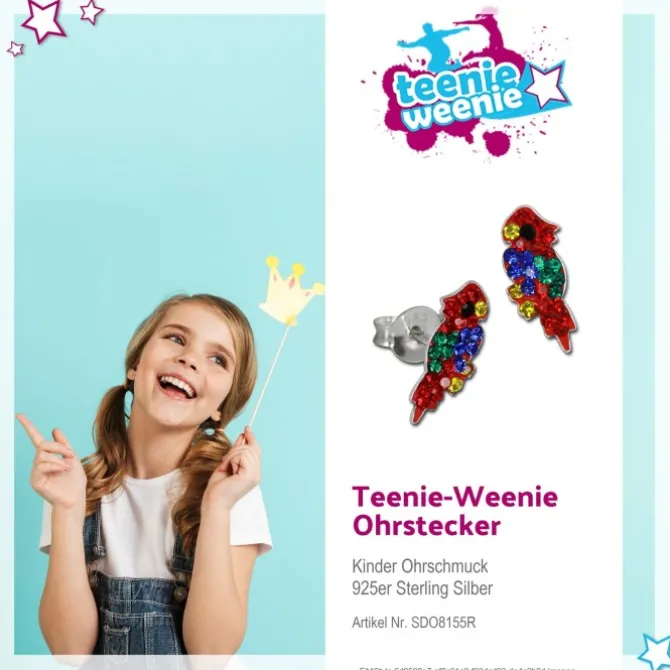Click the Kinder Ohrschmuck text line
670x670 pixels.
tap(420, 566)
